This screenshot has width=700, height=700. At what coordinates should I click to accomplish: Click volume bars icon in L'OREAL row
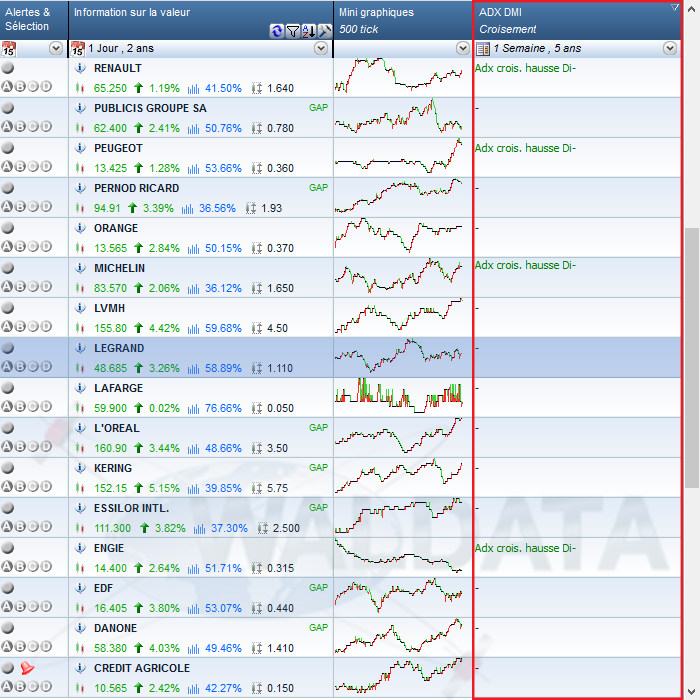click(193, 448)
